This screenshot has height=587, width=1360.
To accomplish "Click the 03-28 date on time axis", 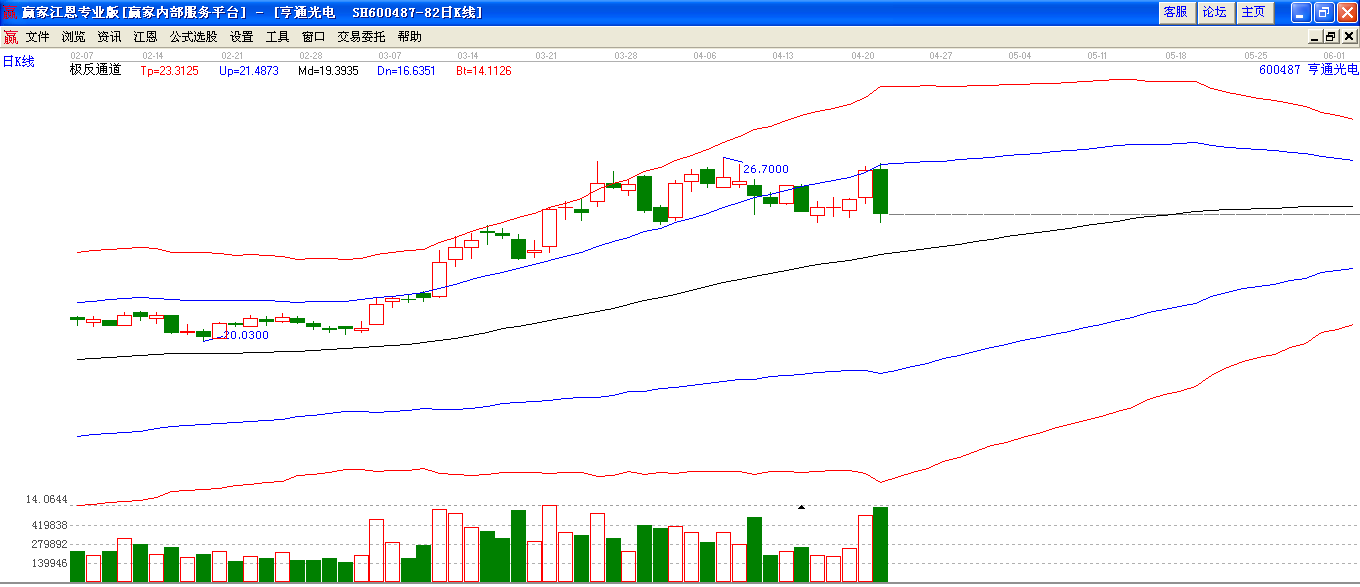I will click(x=626, y=55).
